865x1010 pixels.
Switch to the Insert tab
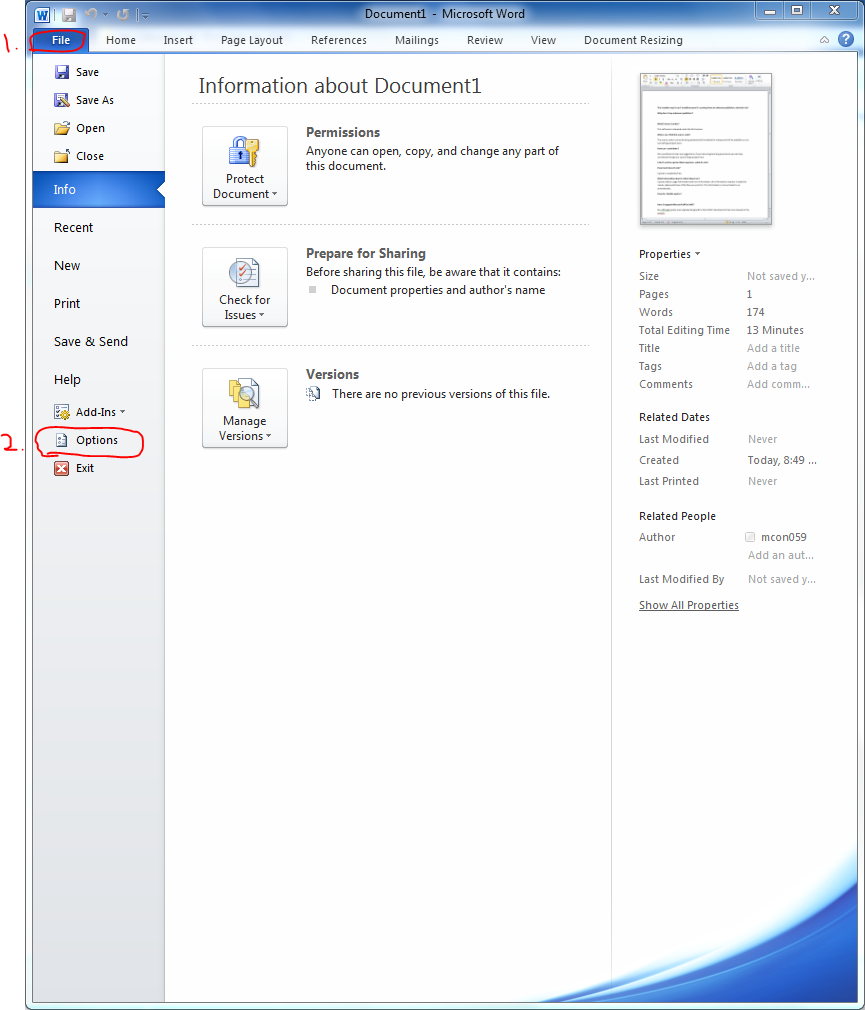point(178,40)
